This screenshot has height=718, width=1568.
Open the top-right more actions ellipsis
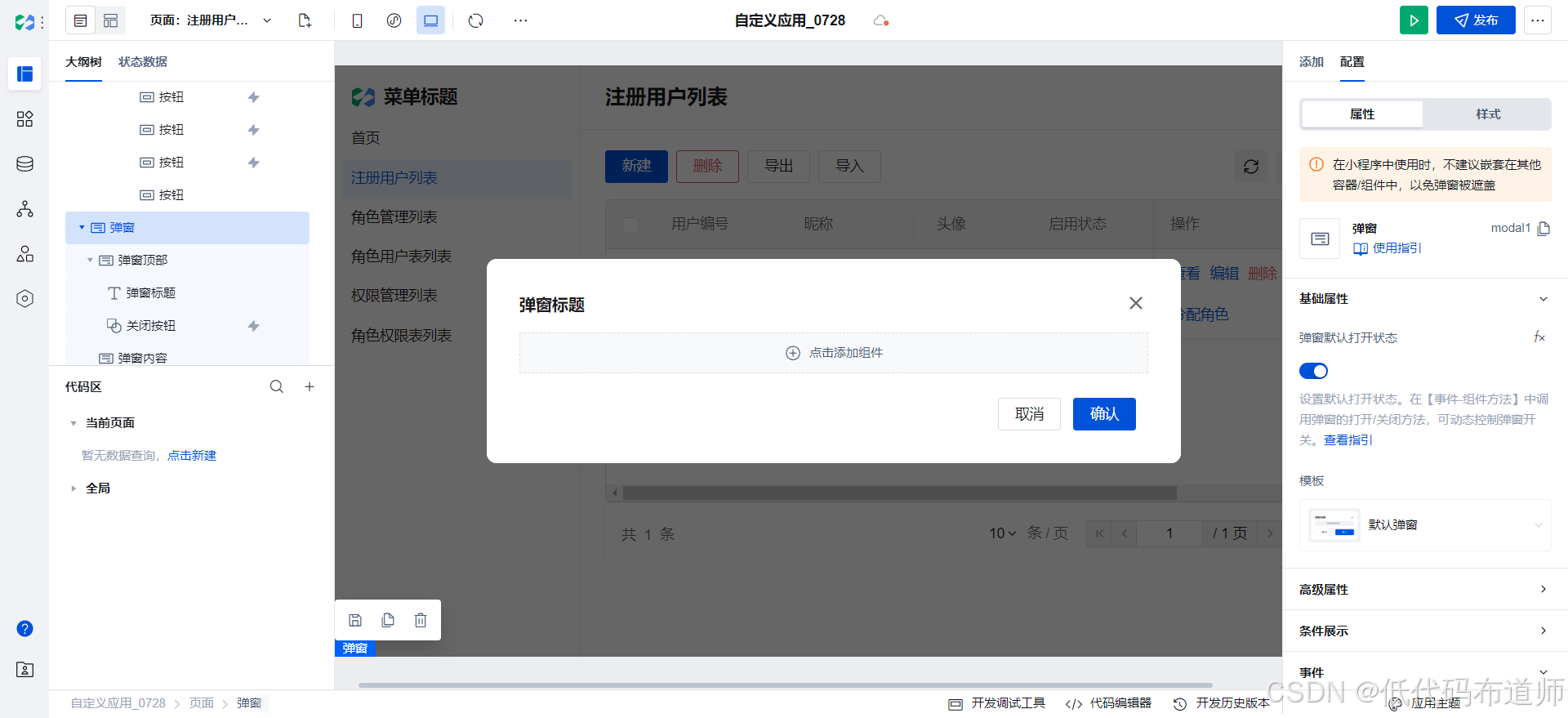coord(1538,20)
